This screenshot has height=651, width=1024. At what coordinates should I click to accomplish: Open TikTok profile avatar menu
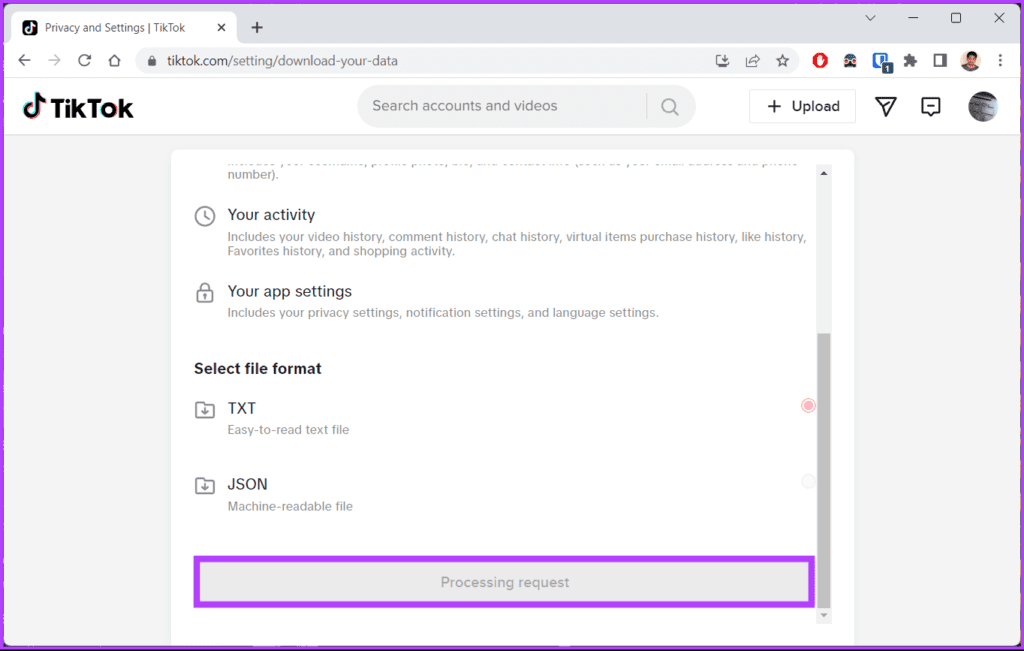click(x=982, y=106)
